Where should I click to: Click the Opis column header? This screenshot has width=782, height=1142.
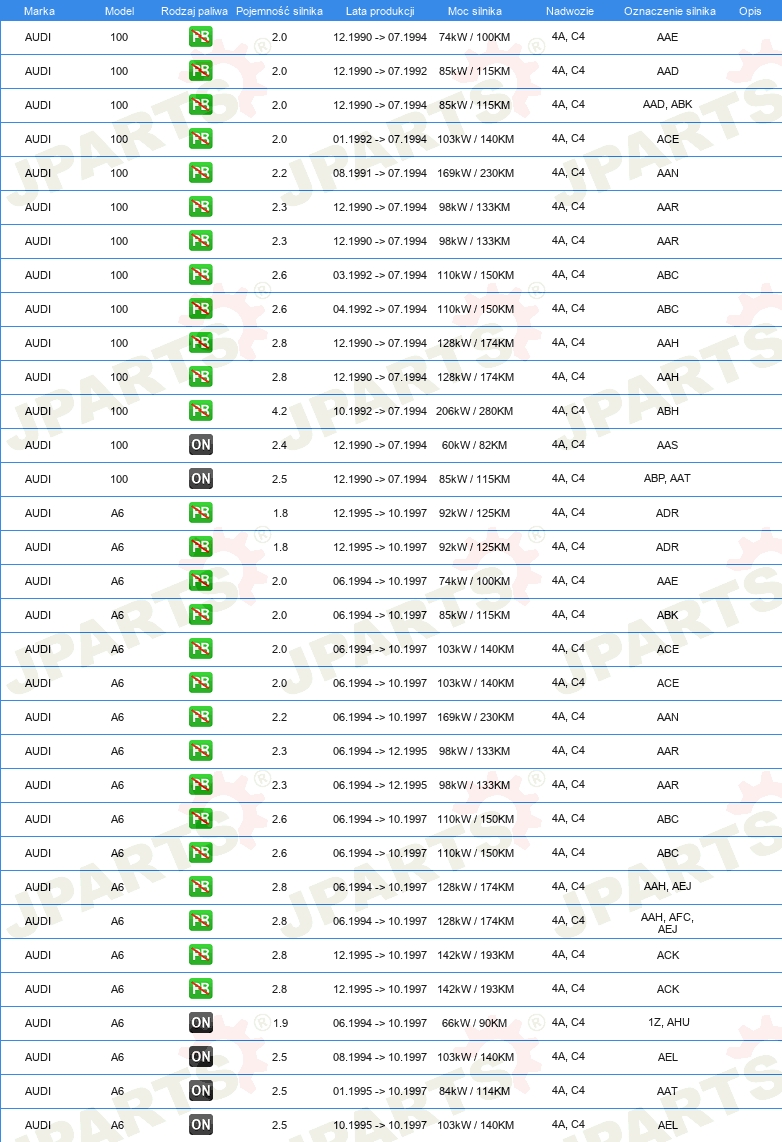coord(750,11)
